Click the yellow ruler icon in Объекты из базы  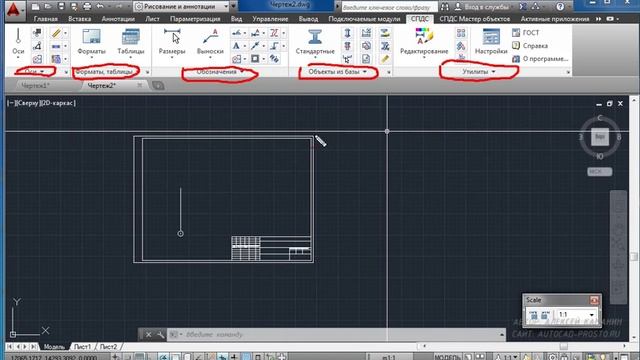pos(384,59)
